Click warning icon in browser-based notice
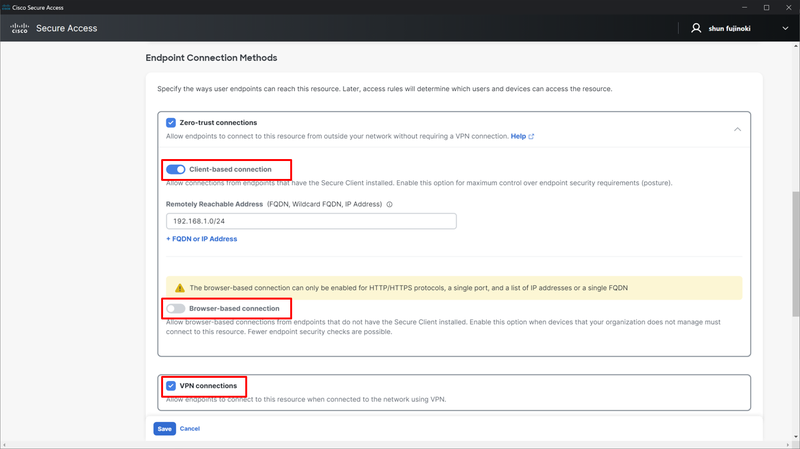This screenshot has width=800, height=449. point(180,288)
